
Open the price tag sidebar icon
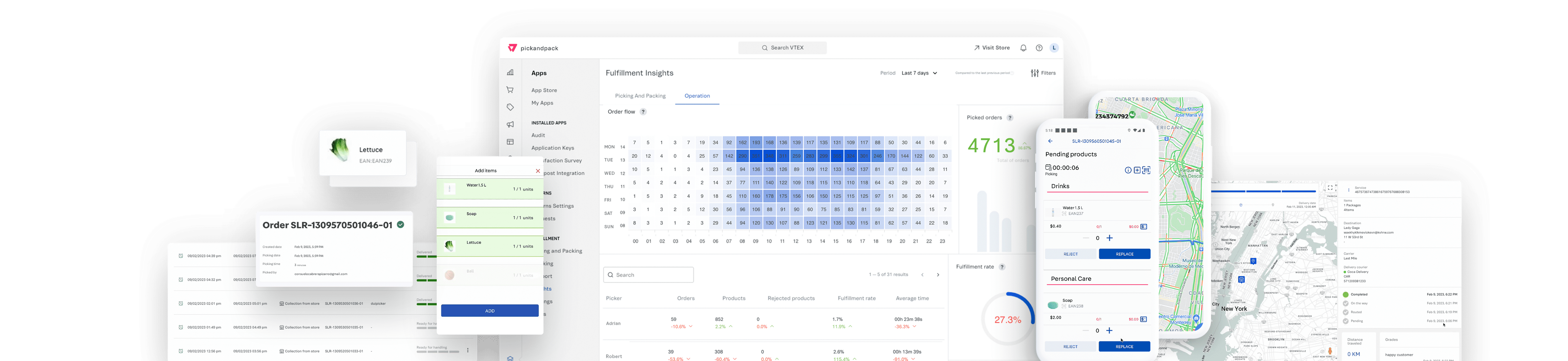[510, 107]
